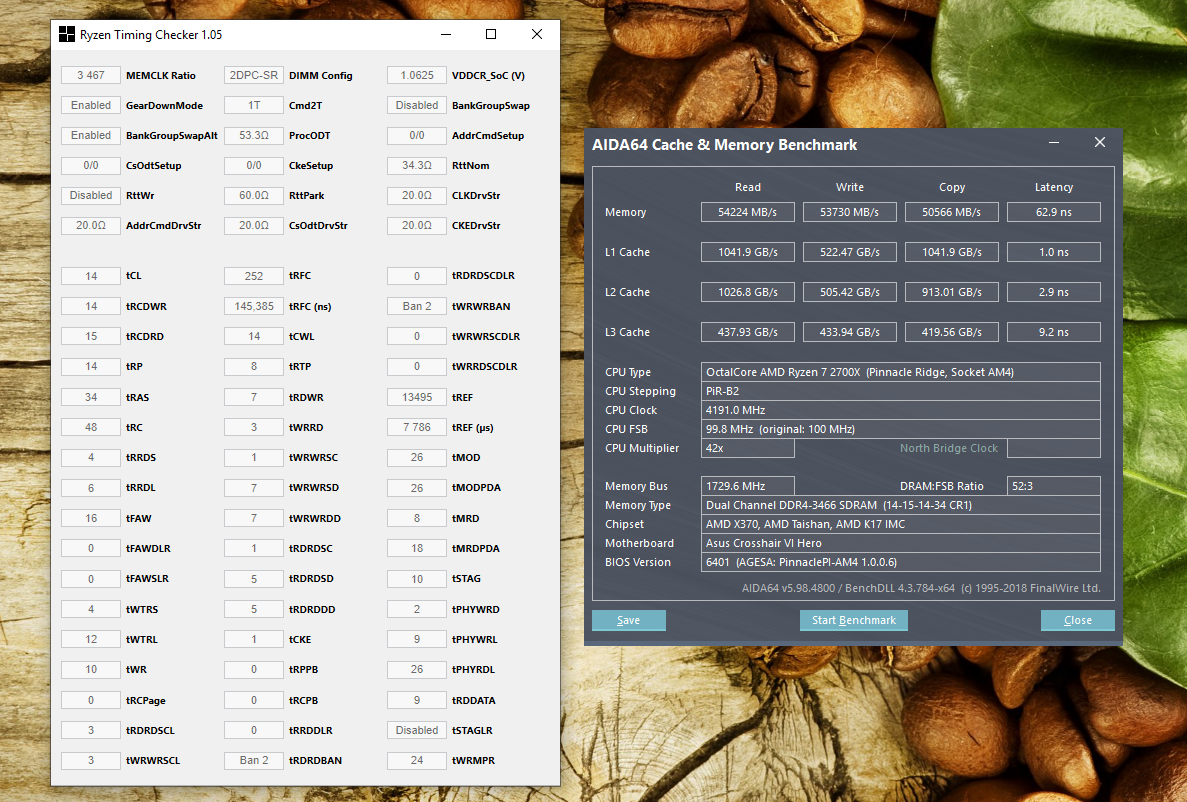
Task: Click BIOS Version field 6401
Action: click(901, 562)
